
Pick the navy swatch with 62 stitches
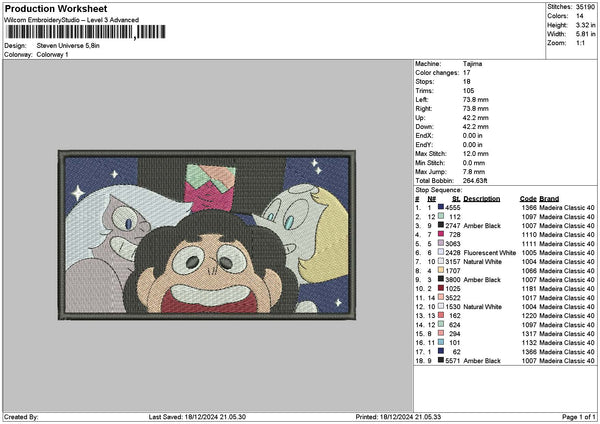coord(441,351)
